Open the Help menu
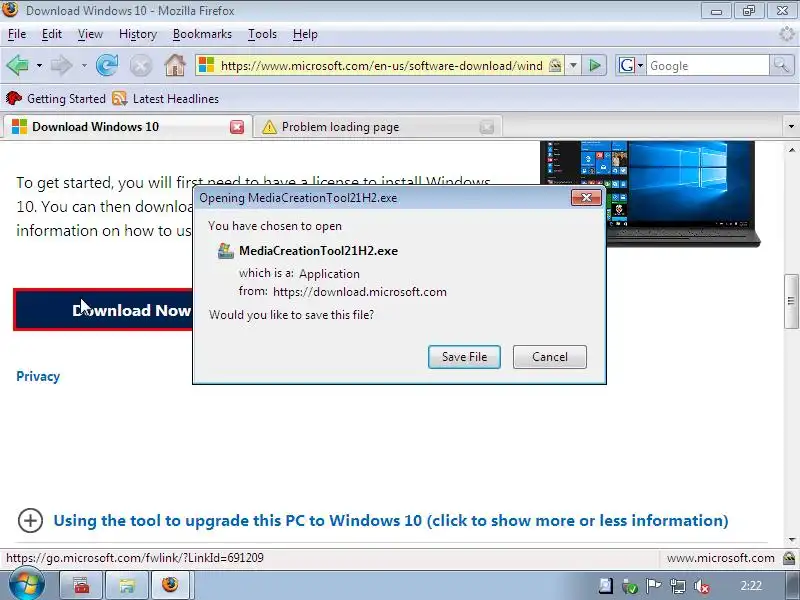 point(305,34)
